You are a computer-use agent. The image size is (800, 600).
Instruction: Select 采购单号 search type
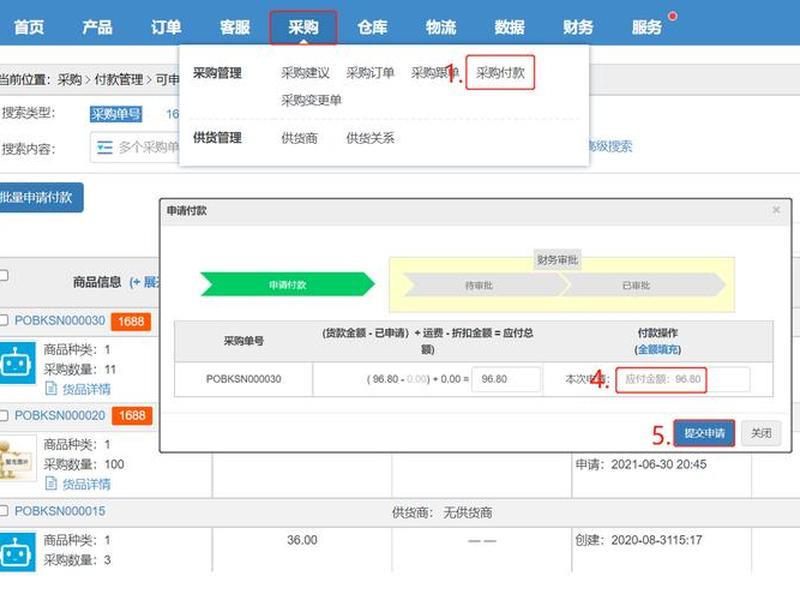116,114
